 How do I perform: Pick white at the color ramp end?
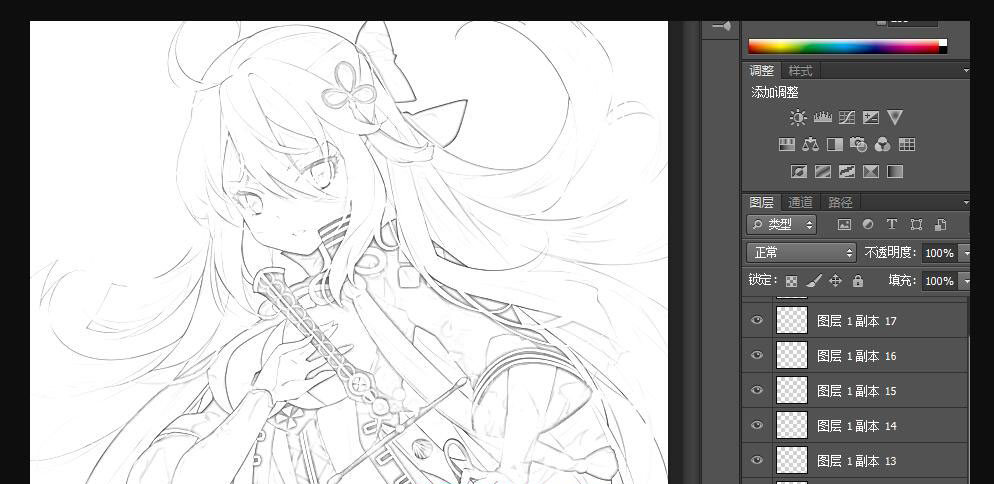pos(943,43)
